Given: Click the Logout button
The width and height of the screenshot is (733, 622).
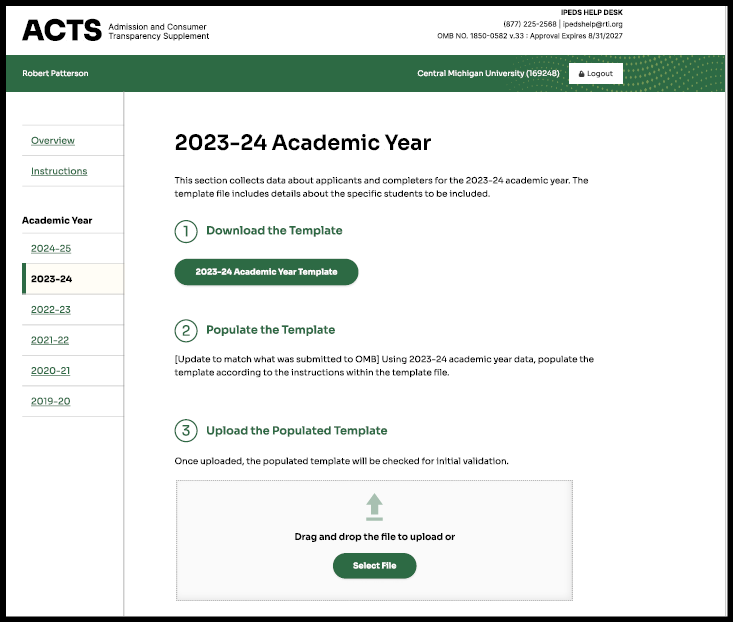Looking at the screenshot, I should [x=596, y=74].
